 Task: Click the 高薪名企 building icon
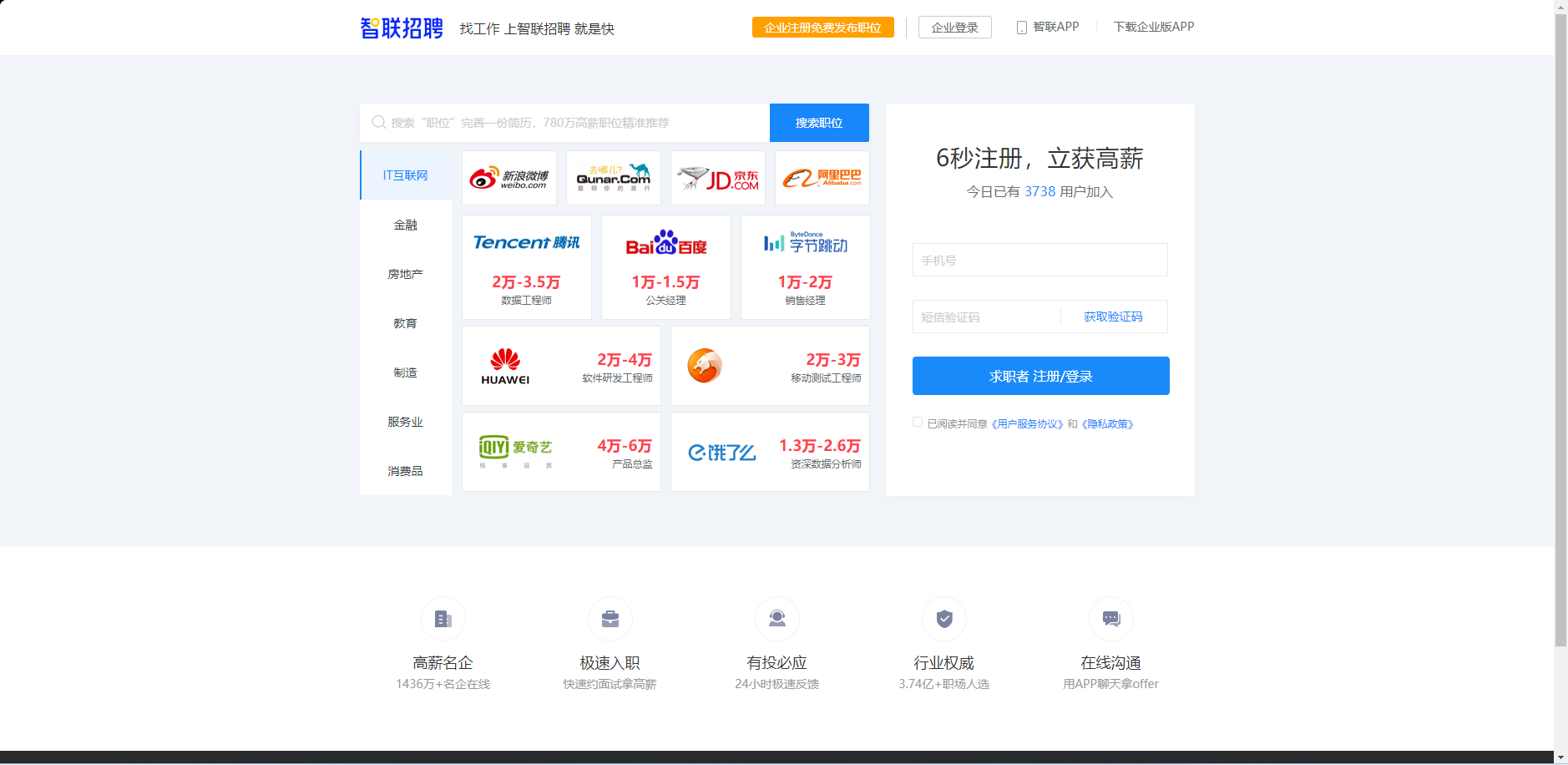443,619
